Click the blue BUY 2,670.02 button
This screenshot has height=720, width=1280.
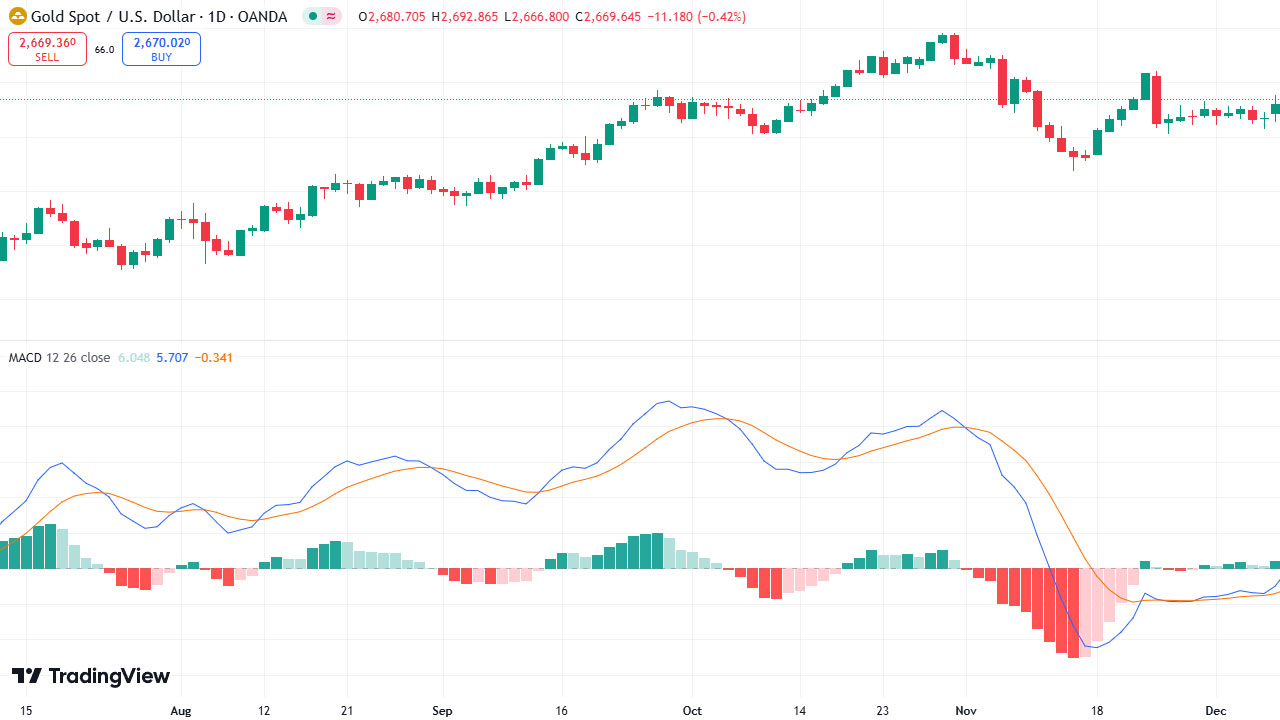point(161,49)
